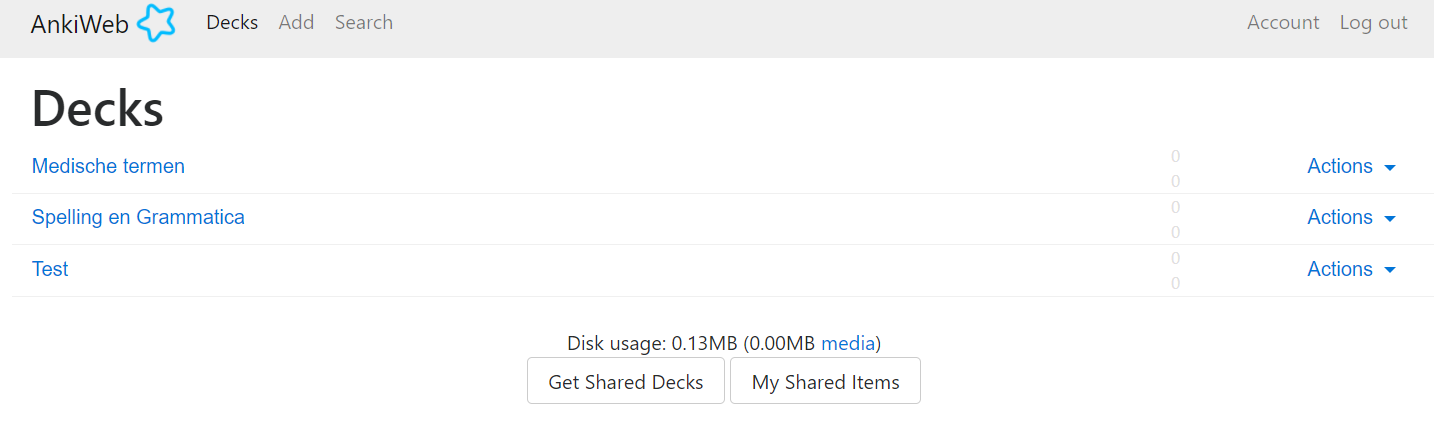Open the Decks navigation tab
Image resolution: width=1434 pixels, height=436 pixels.
(x=232, y=22)
